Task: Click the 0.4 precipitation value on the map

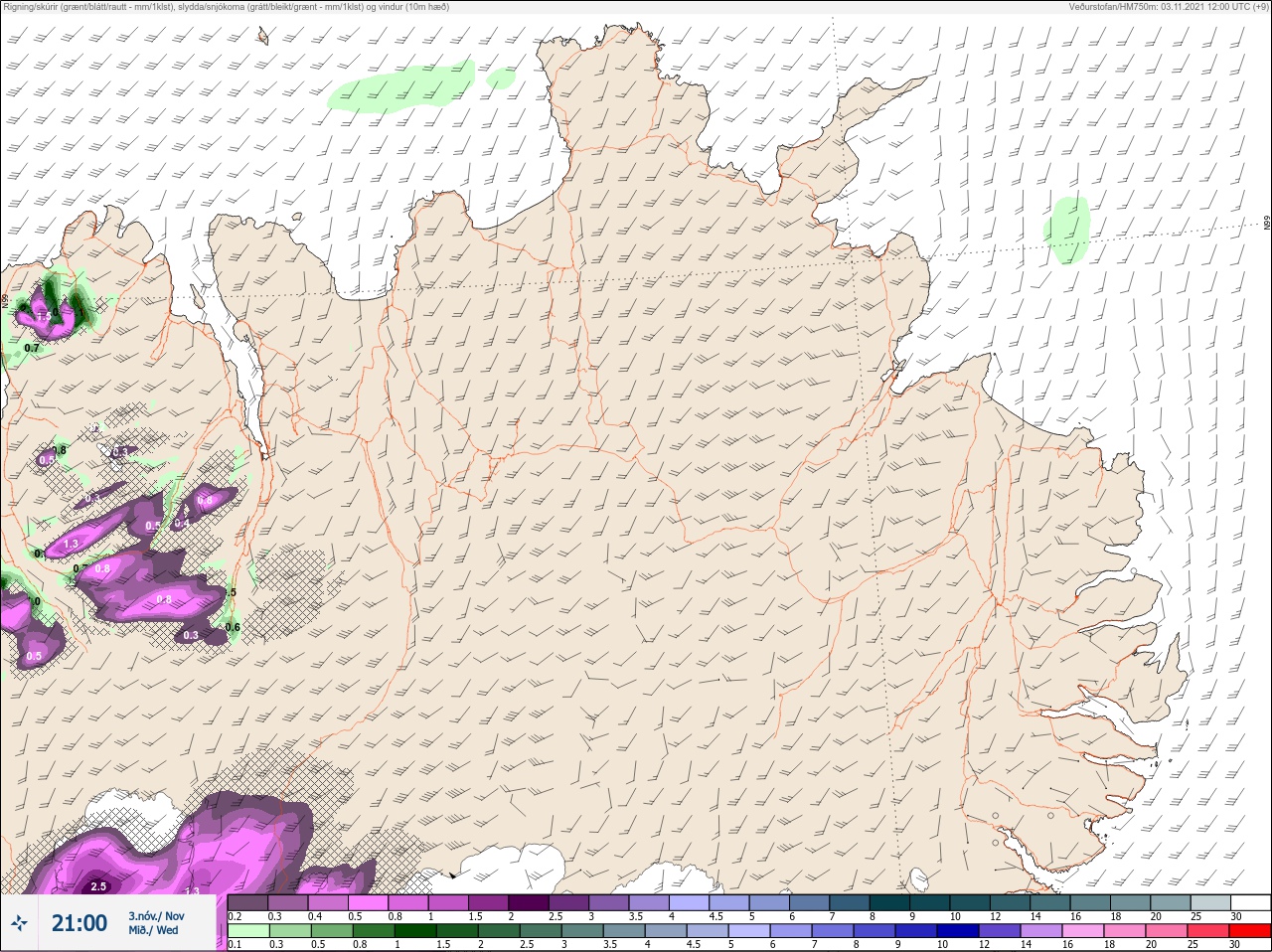Action: [182, 524]
